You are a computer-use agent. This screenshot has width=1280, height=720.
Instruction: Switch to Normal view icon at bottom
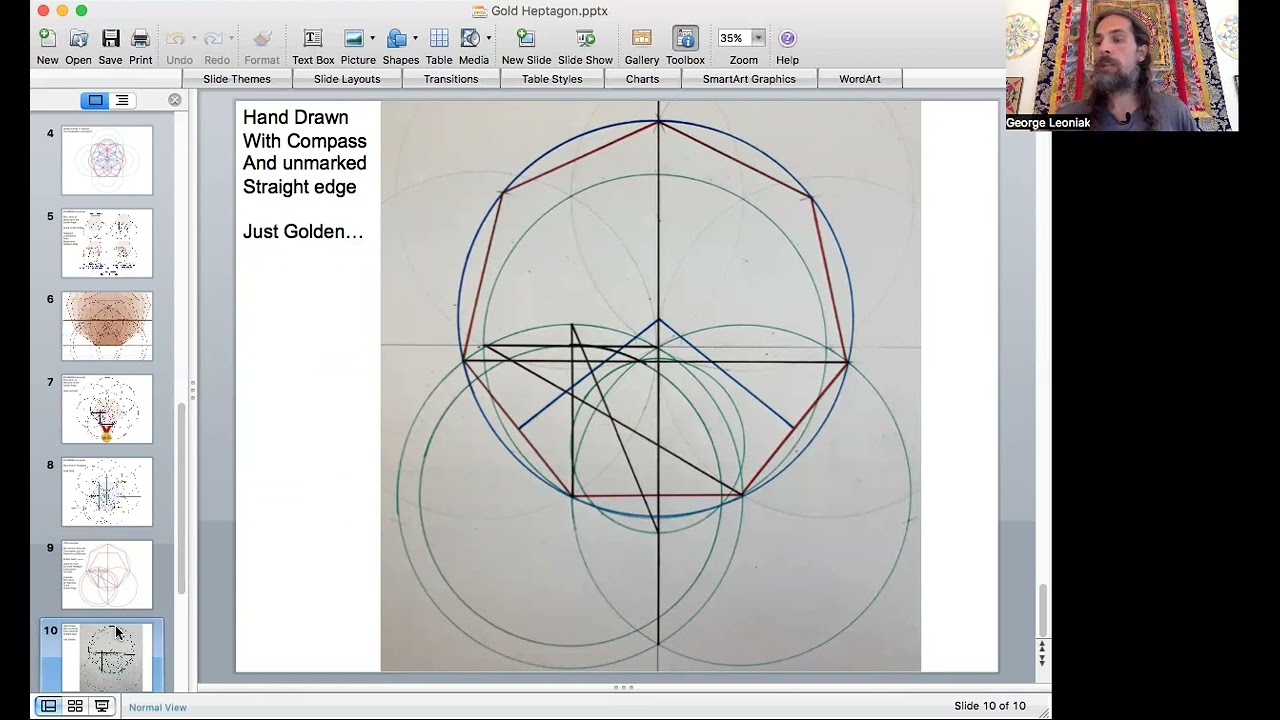click(48, 706)
